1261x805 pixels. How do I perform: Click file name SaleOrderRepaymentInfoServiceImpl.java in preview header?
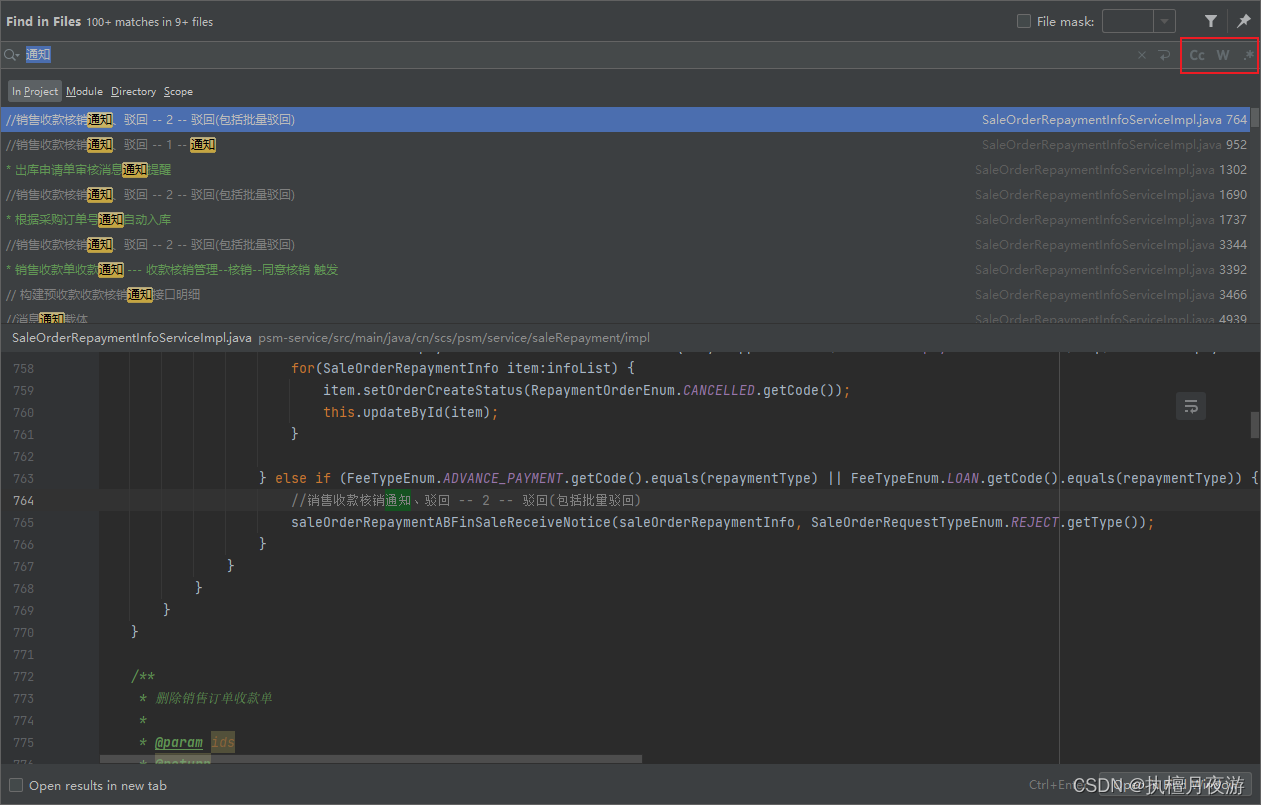[x=131, y=338]
